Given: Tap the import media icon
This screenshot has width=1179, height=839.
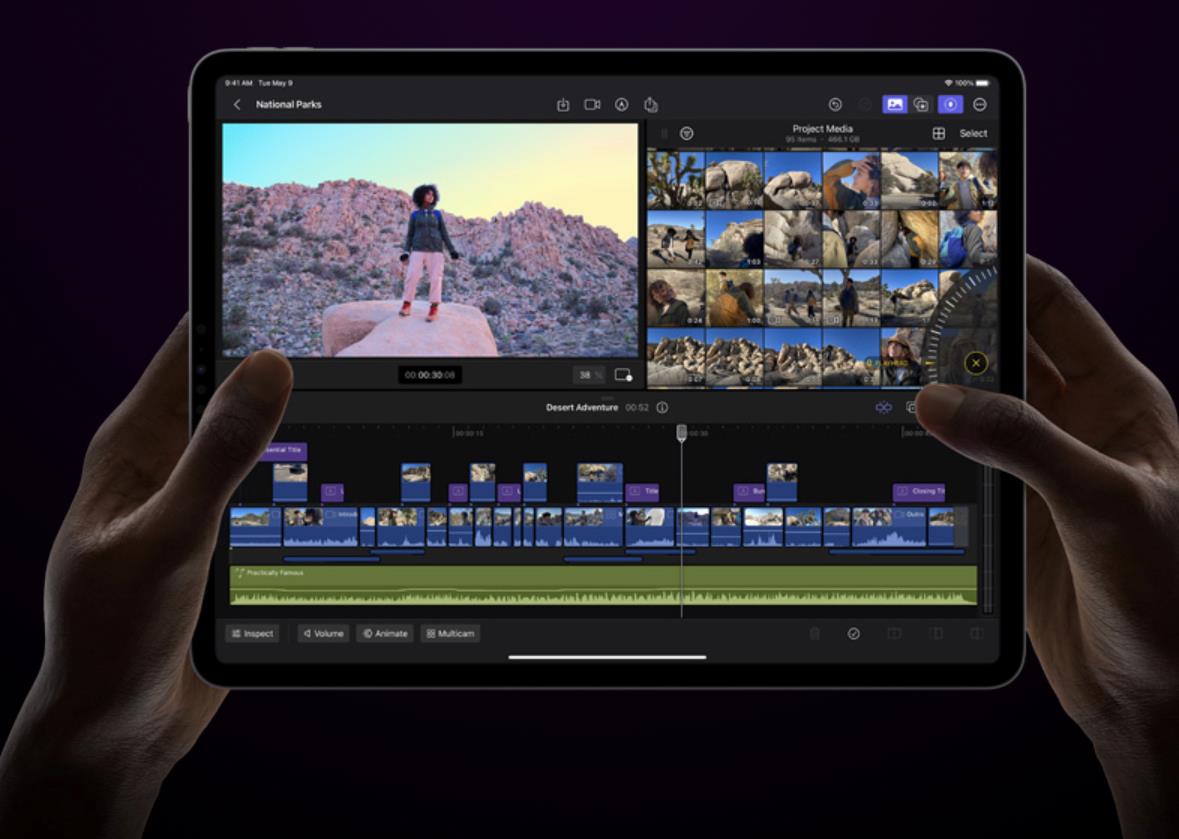Looking at the screenshot, I should click(563, 105).
